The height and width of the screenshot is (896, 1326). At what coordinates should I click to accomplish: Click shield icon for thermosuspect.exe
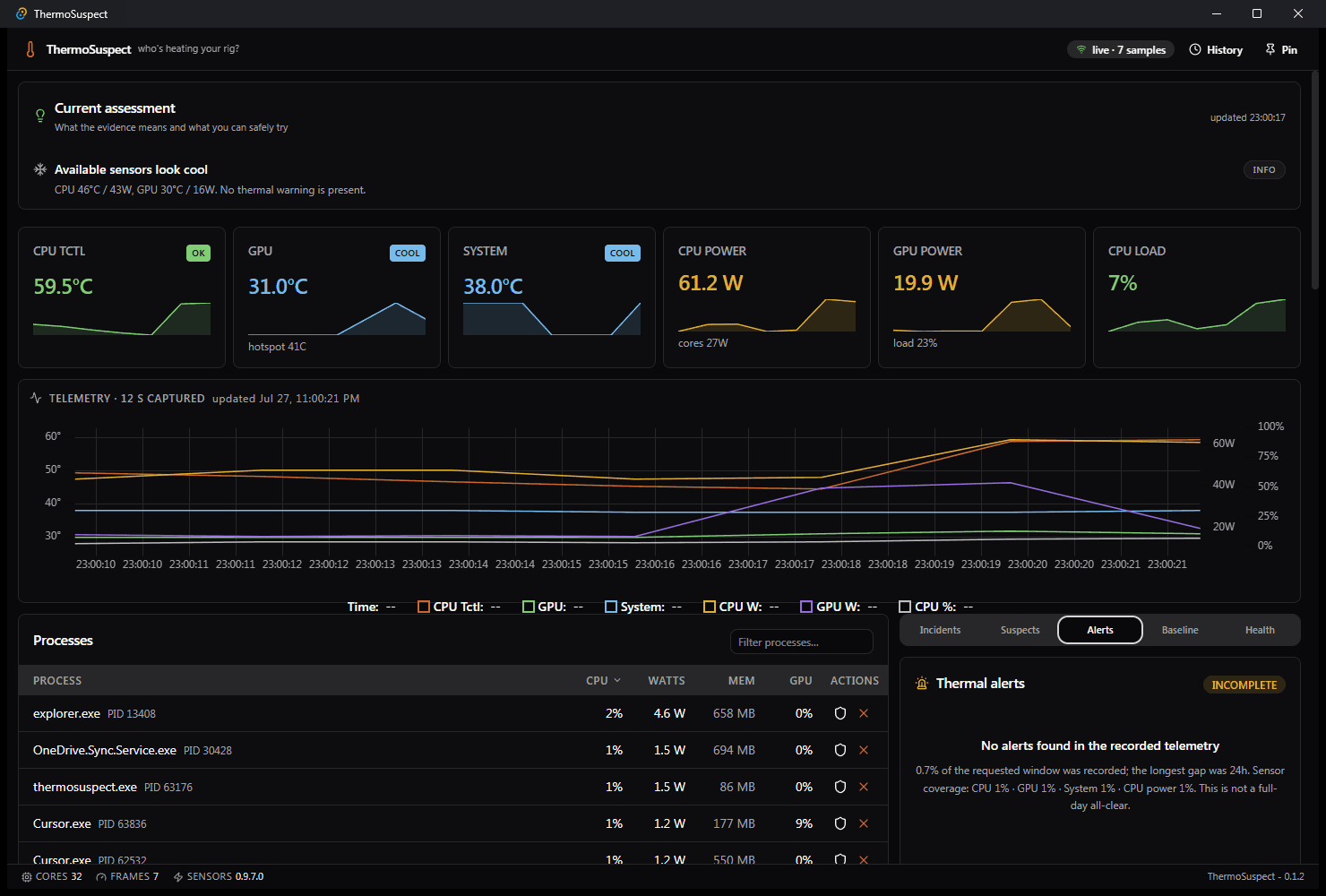click(x=840, y=787)
